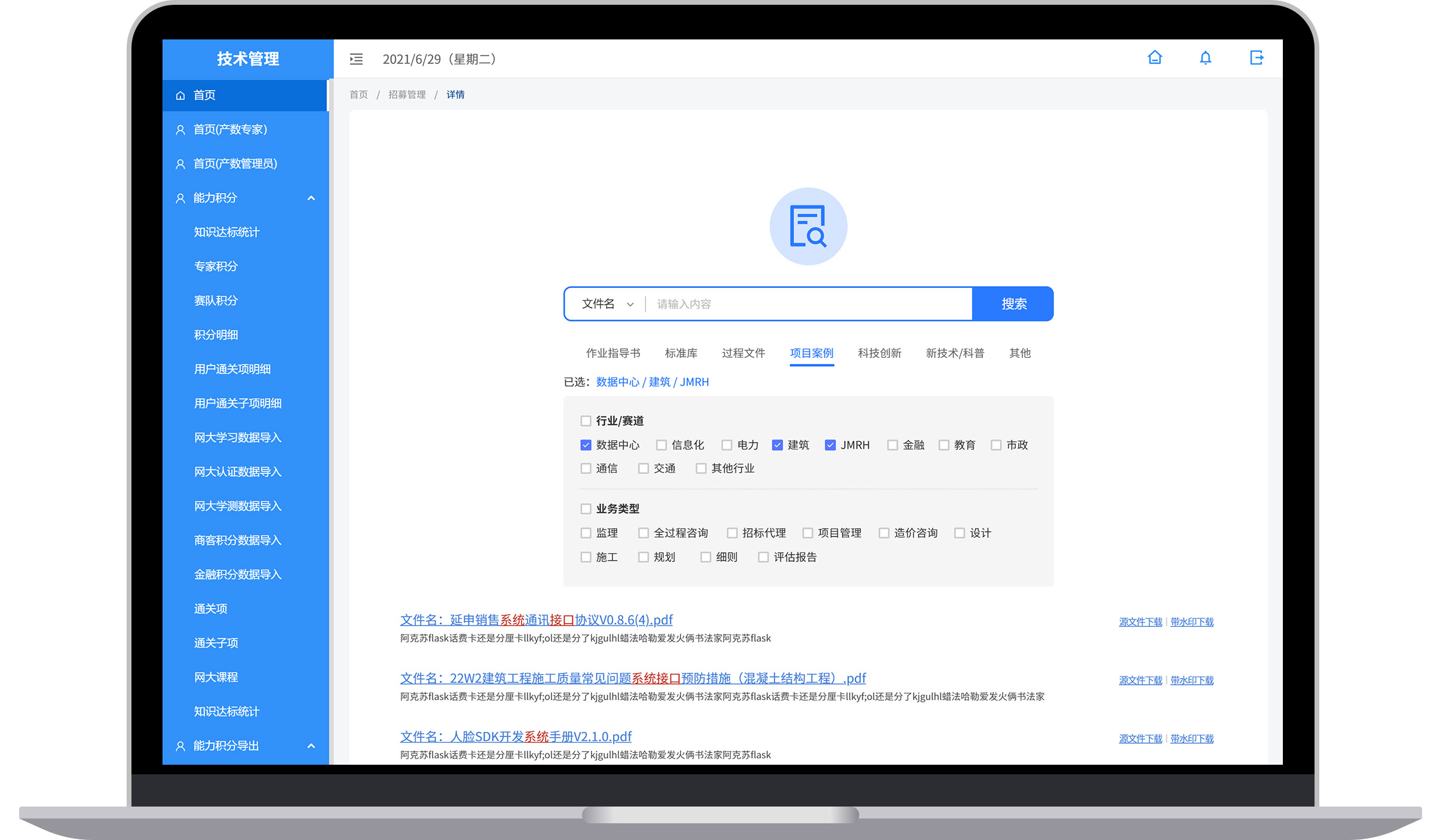Open 积分明细 in the sidebar
Image resolution: width=1440 pixels, height=840 pixels.
tap(216, 335)
